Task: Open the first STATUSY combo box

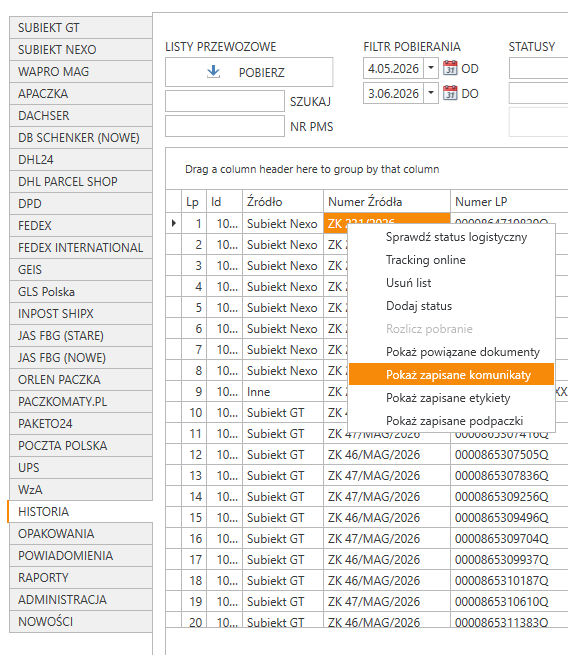Action: point(538,69)
